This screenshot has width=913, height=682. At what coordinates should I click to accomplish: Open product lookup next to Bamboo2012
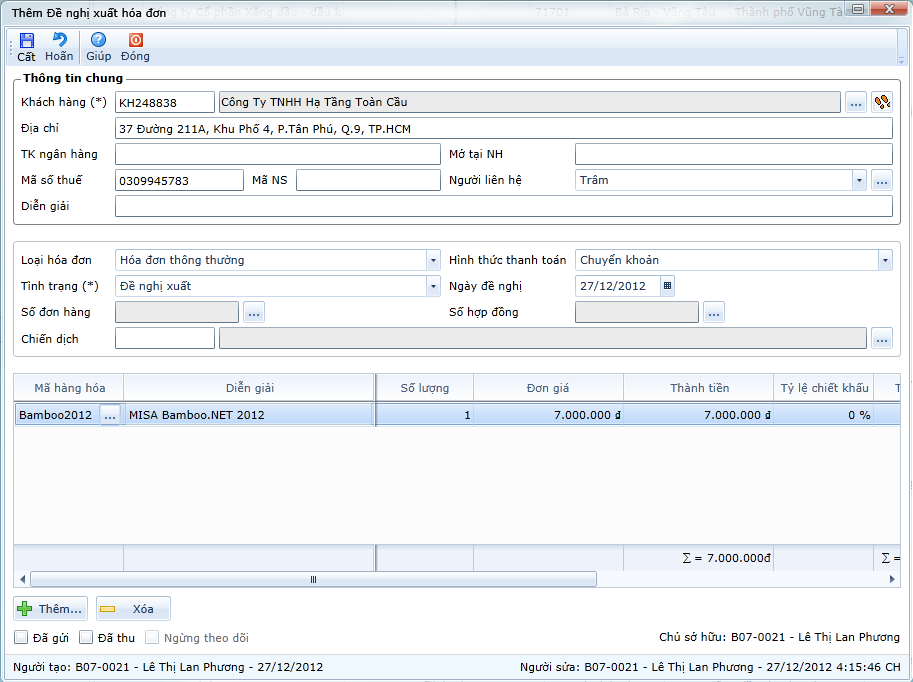[x=110, y=415]
